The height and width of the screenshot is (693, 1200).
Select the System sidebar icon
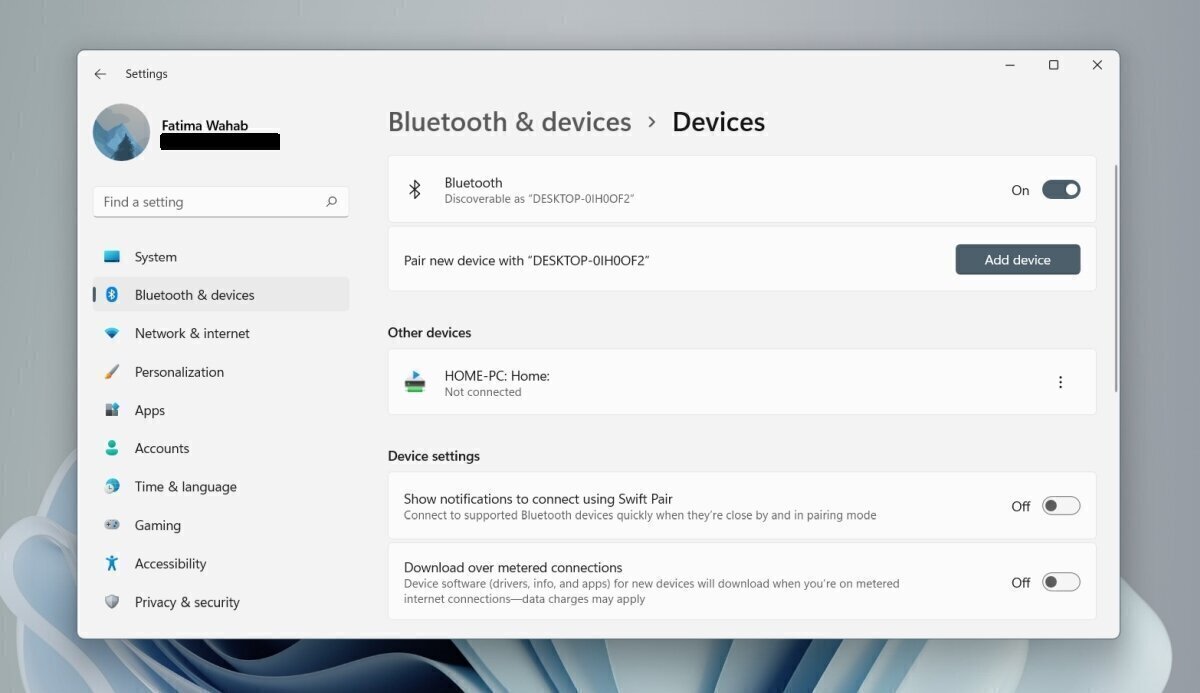click(112, 256)
